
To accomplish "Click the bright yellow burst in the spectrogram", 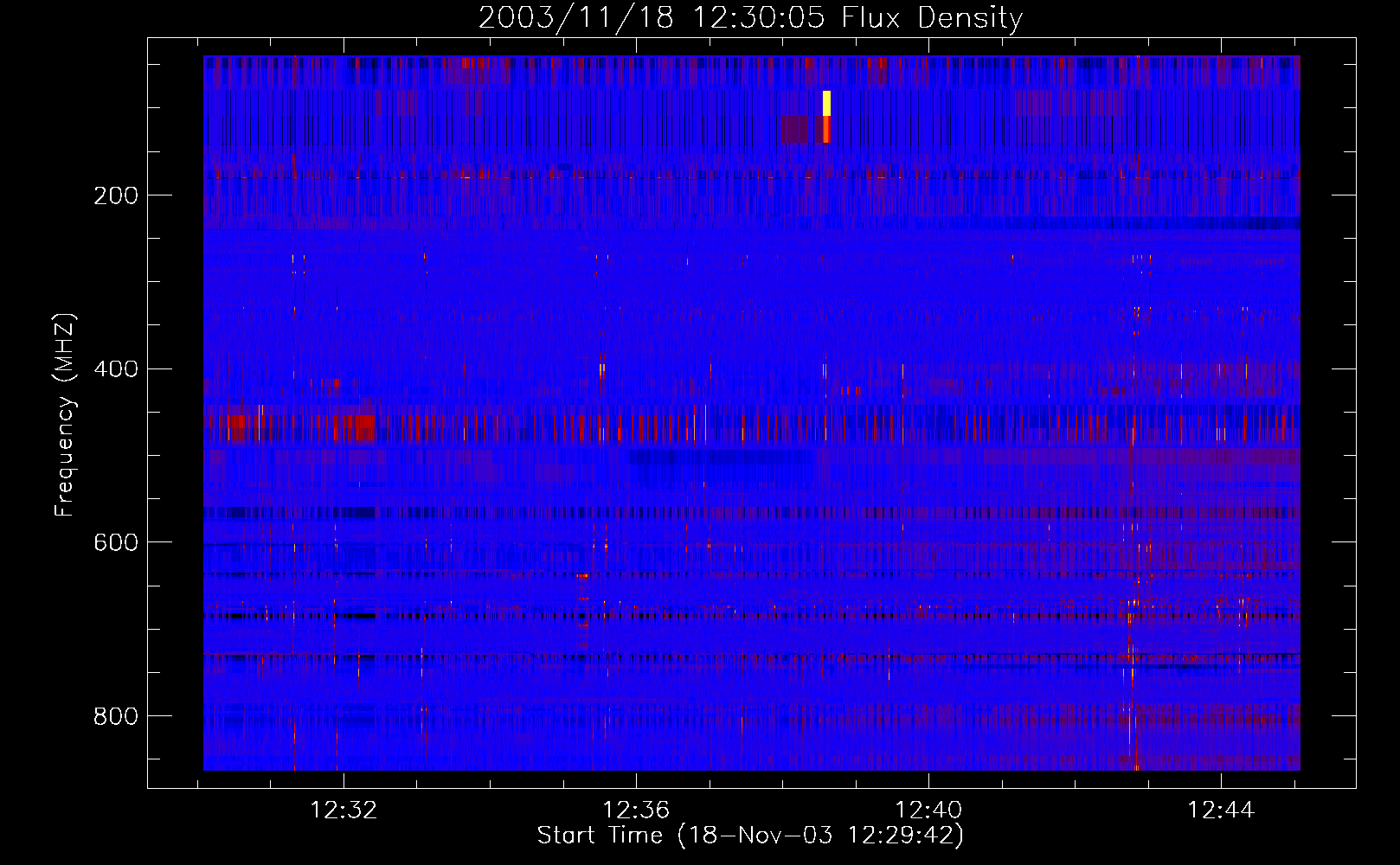I will click(826, 103).
